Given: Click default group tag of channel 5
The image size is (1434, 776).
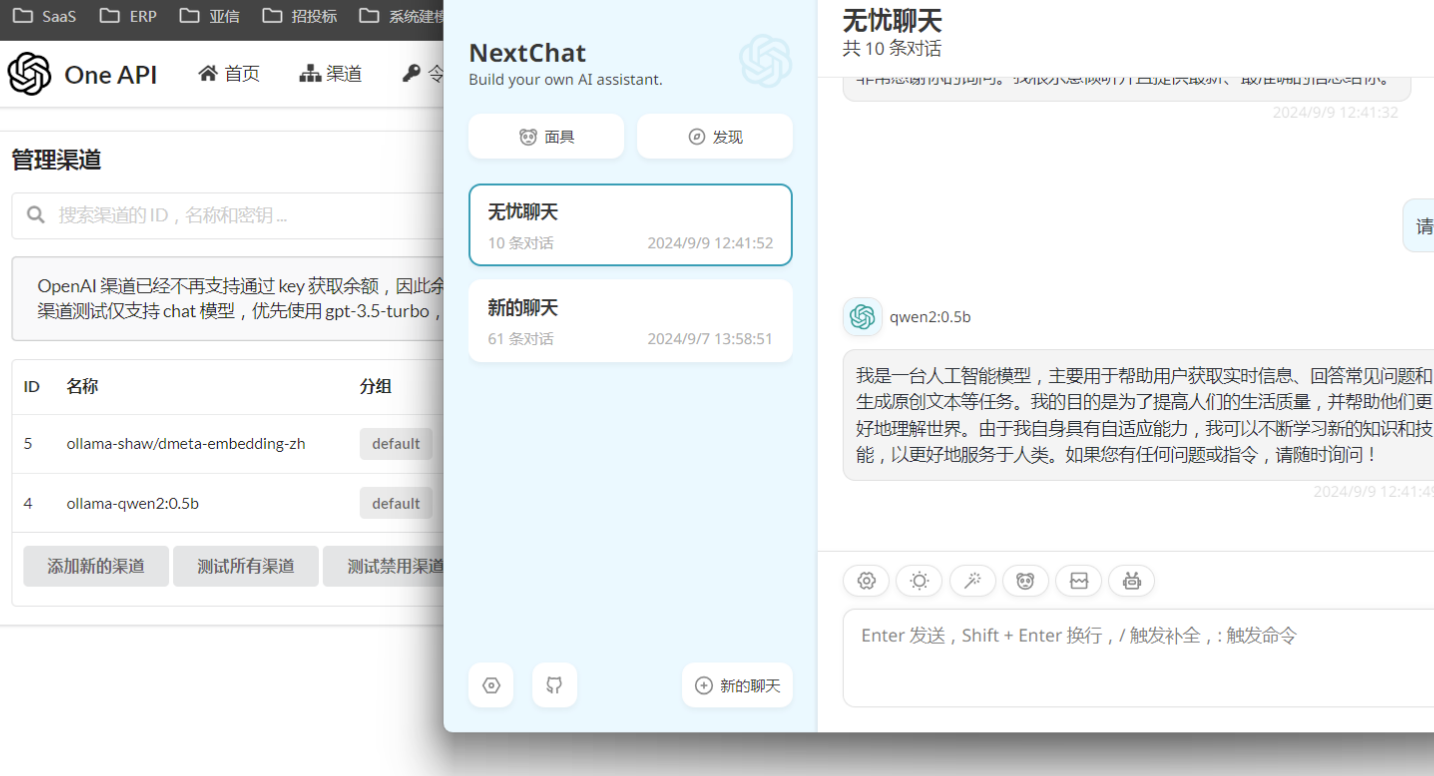Looking at the screenshot, I should point(396,443).
